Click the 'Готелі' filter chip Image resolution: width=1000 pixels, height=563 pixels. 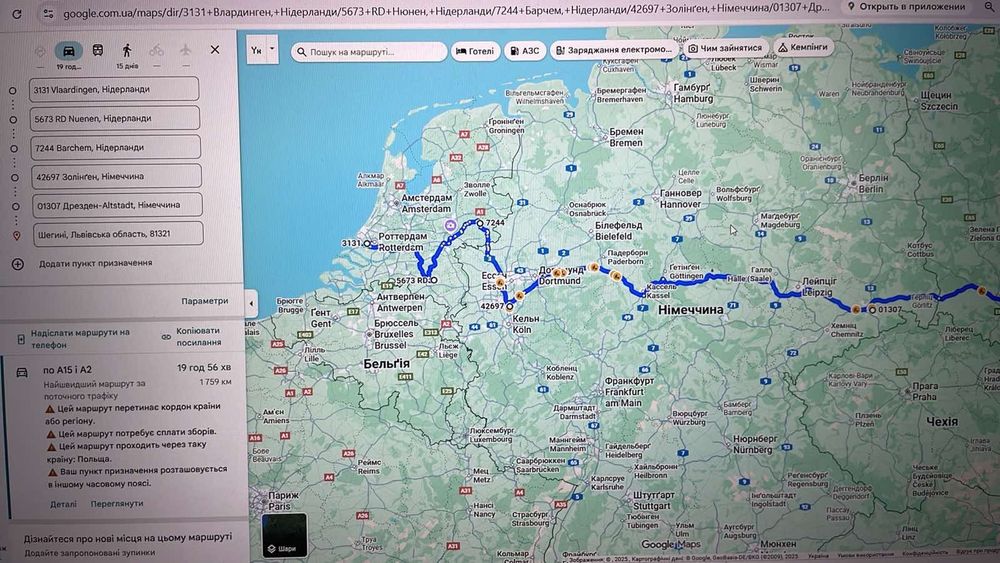pyautogui.click(x=476, y=51)
